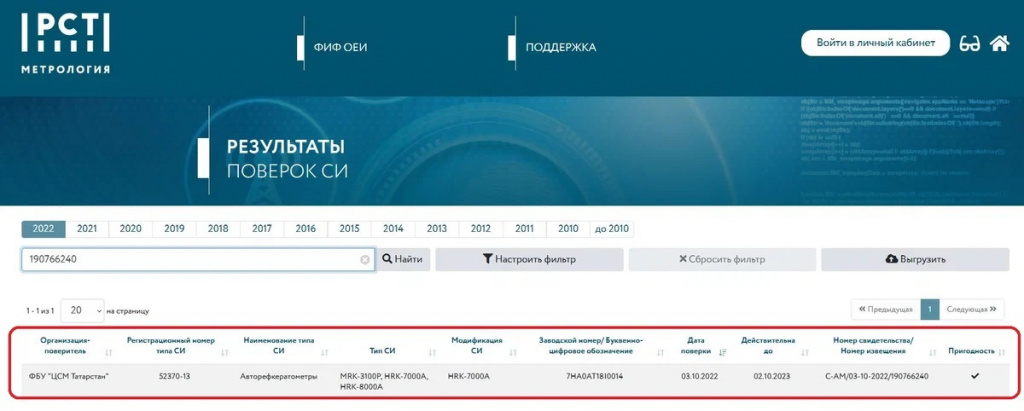
Task: Click Войти в личный кабинет button
Action: (x=876, y=42)
